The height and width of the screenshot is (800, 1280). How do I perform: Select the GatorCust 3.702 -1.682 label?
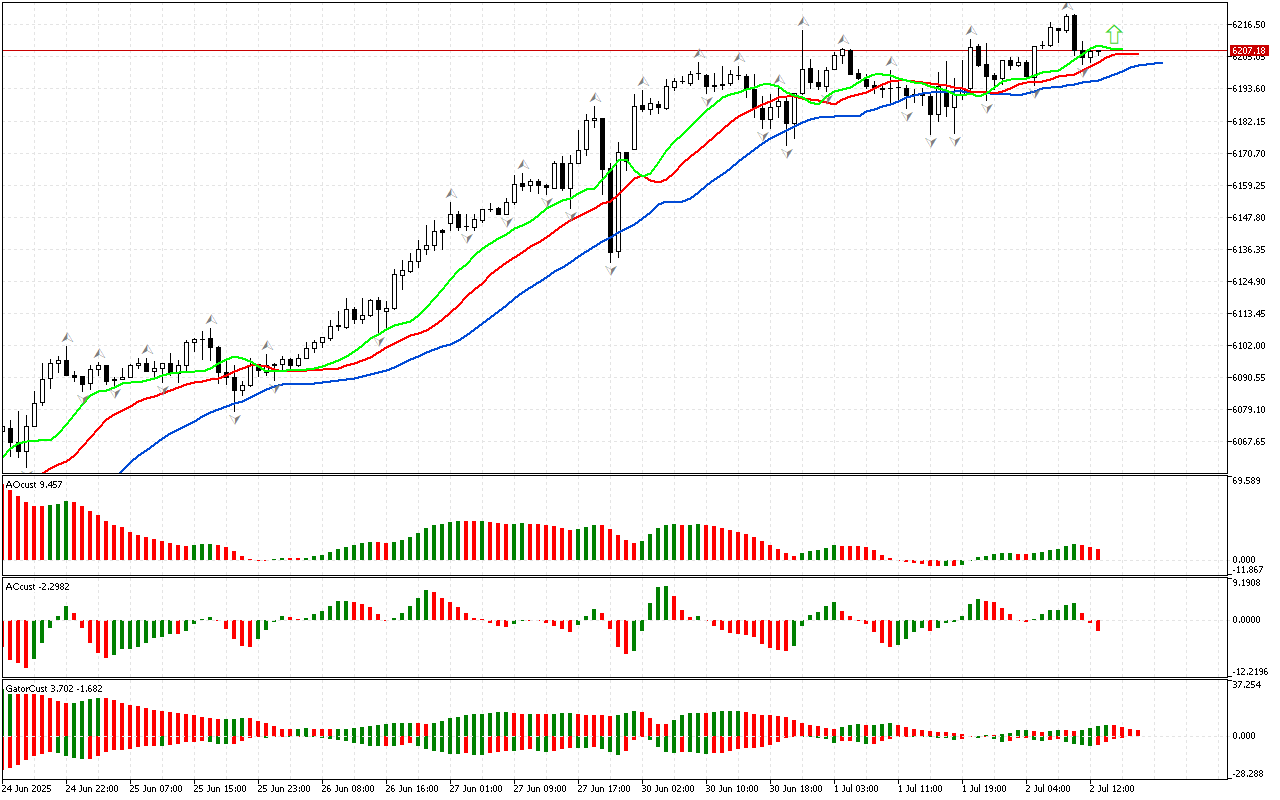pos(53,688)
